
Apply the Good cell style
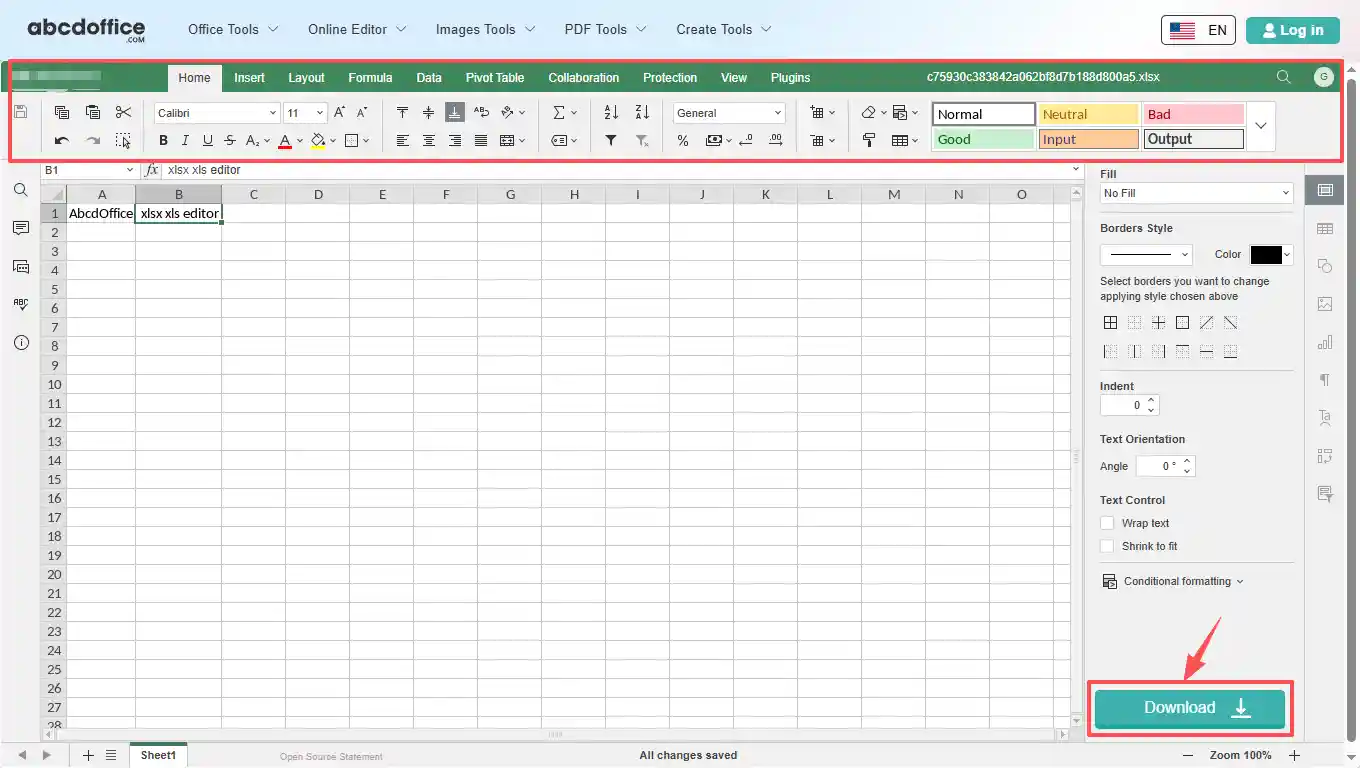(984, 139)
